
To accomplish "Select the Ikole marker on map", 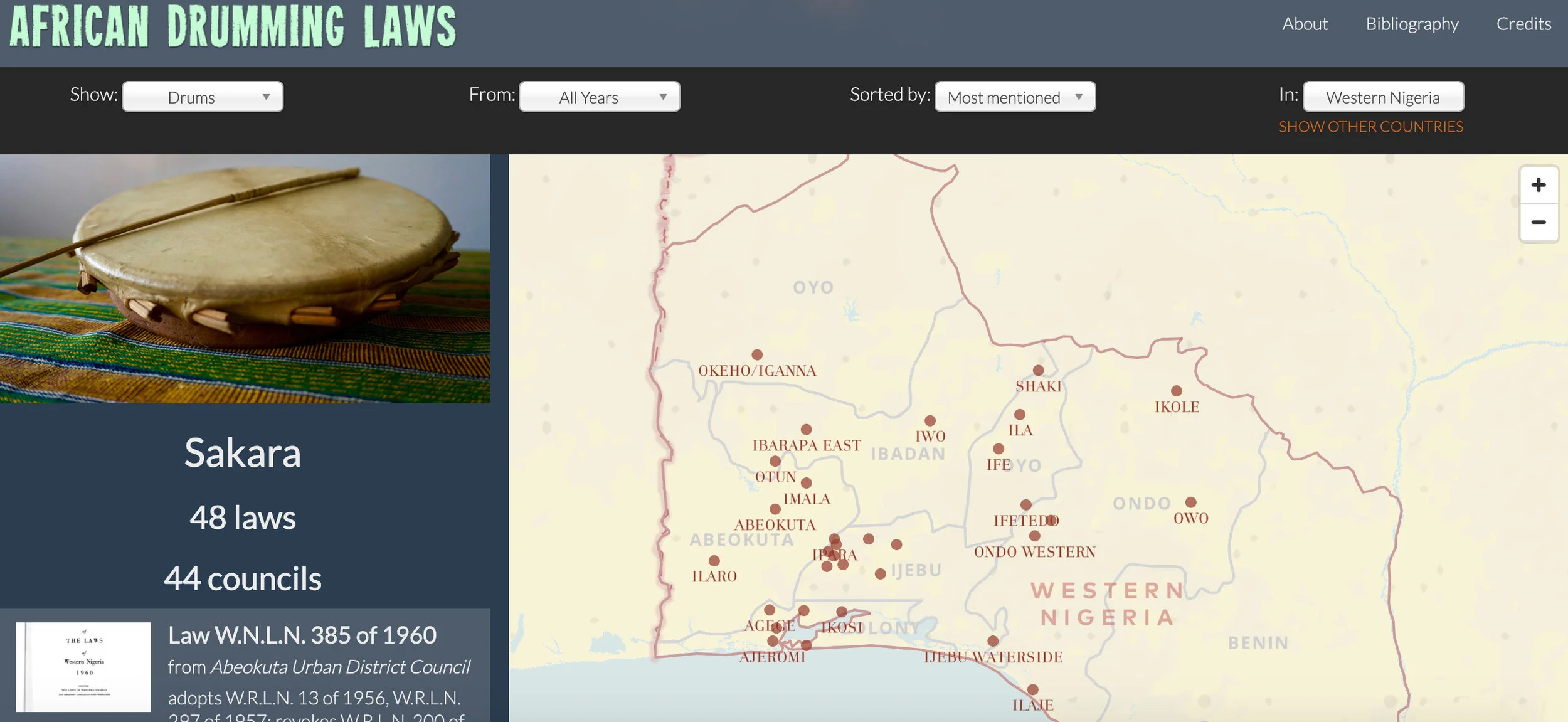I will click(1177, 391).
